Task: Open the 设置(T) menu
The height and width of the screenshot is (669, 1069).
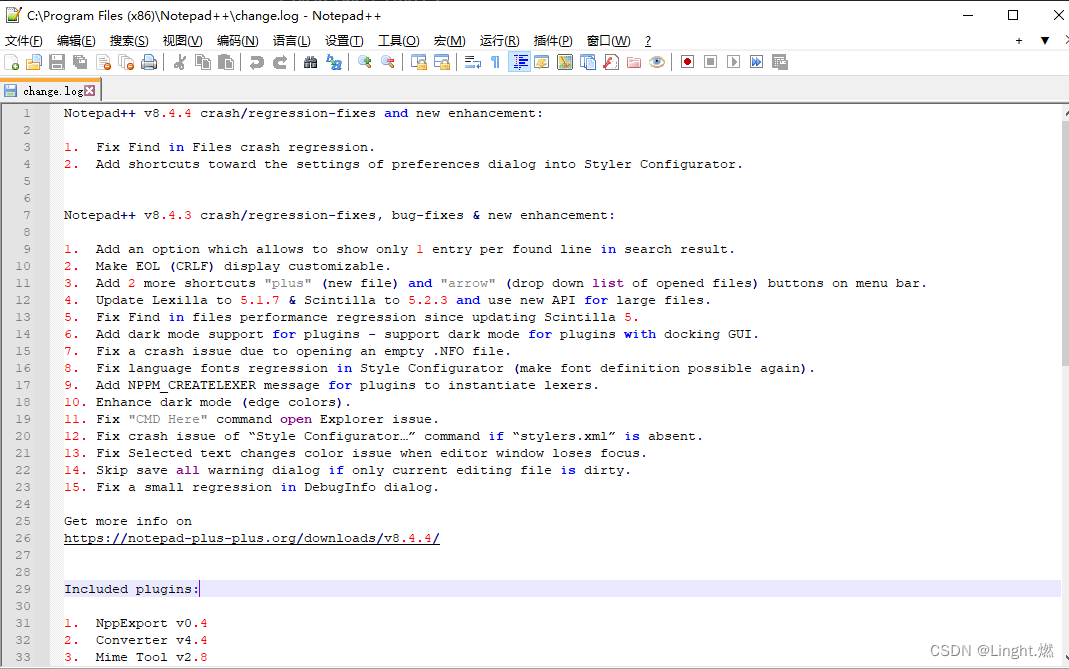Action: click(344, 41)
